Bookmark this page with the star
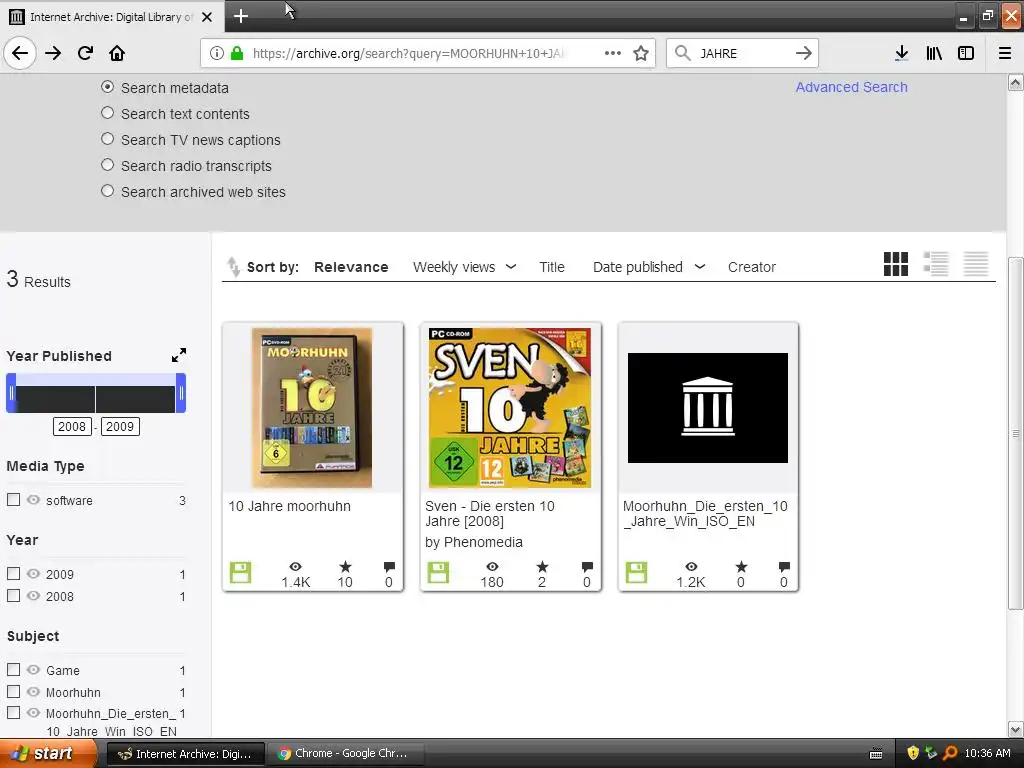Screen dimensions: 1024x768 [641, 53]
